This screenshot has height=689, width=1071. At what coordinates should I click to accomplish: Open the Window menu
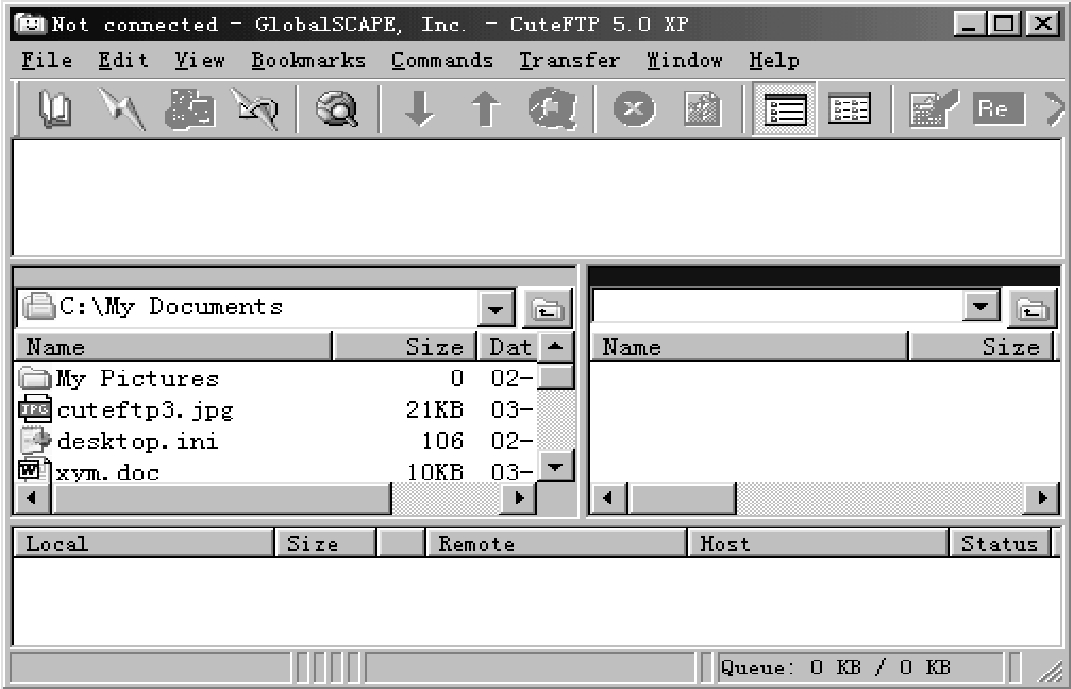coord(685,61)
